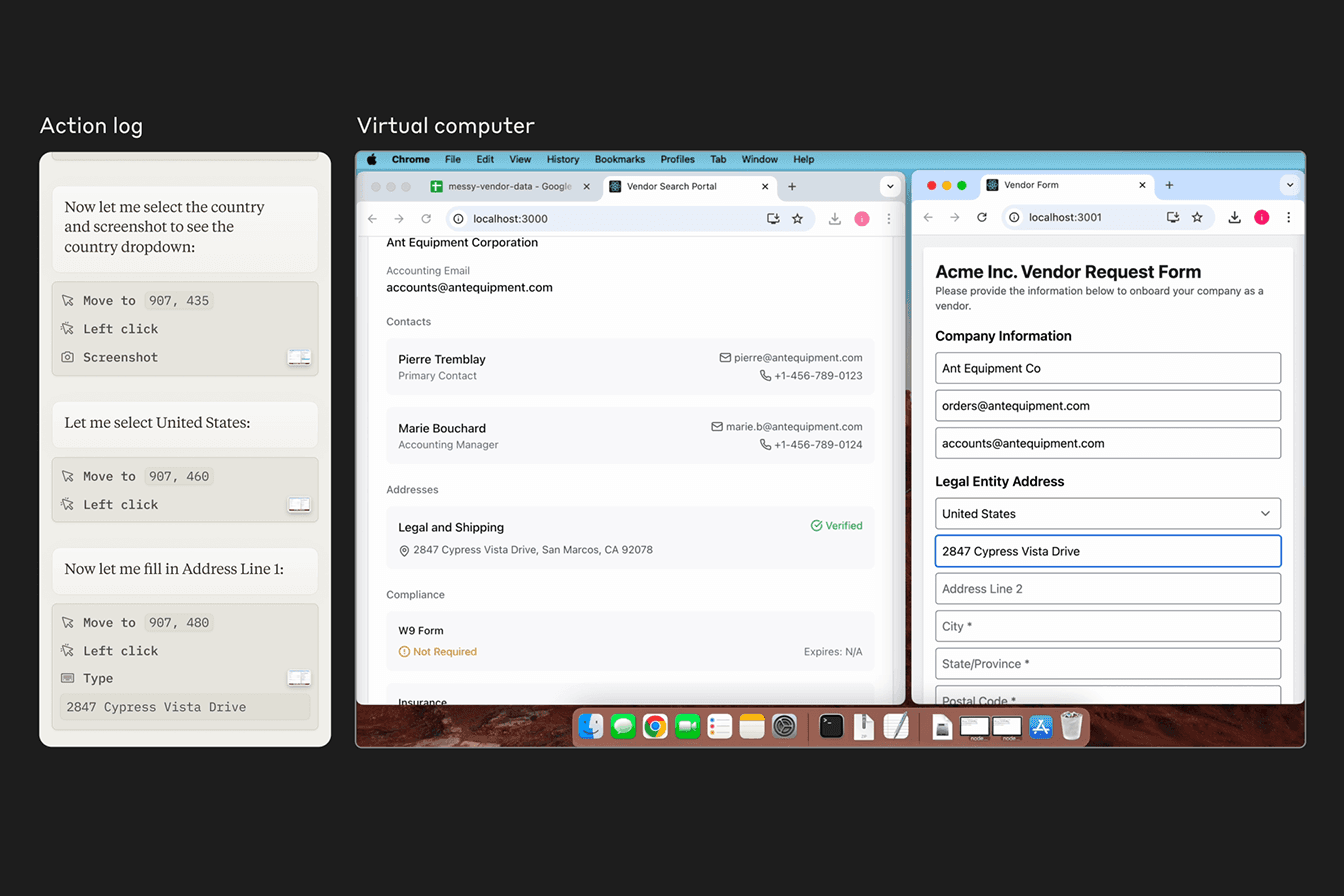The width and height of the screenshot is (1344, 896).
Task: Click the site info icon beside localhost:3000
Action: click(x=458, y=219)
